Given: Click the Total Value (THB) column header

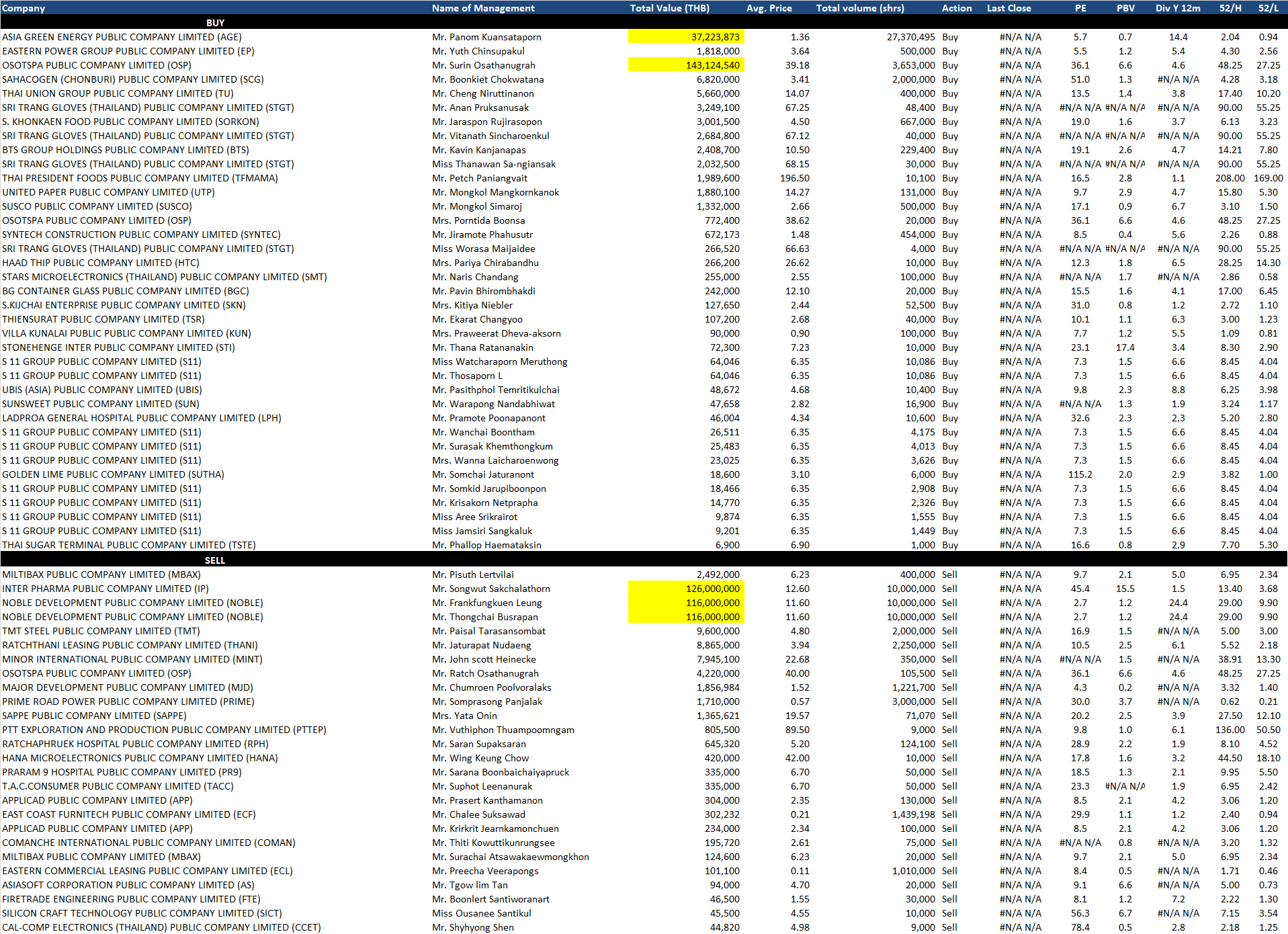Looking at the screenshot, I should [669, 8].
